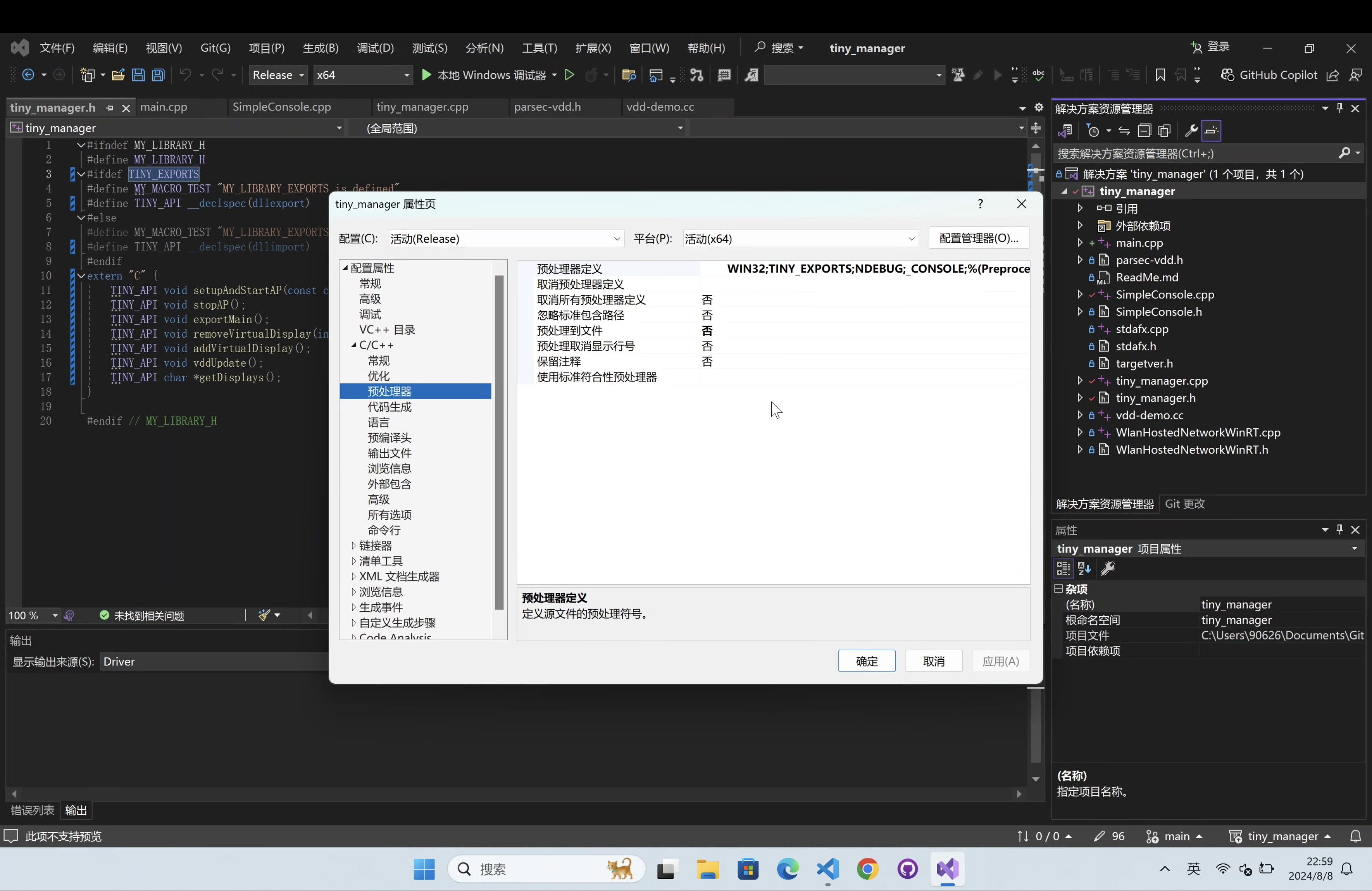
Task: Open the Configuration dropdown showing 活动(Release)
Action: (x=506, y=239)
